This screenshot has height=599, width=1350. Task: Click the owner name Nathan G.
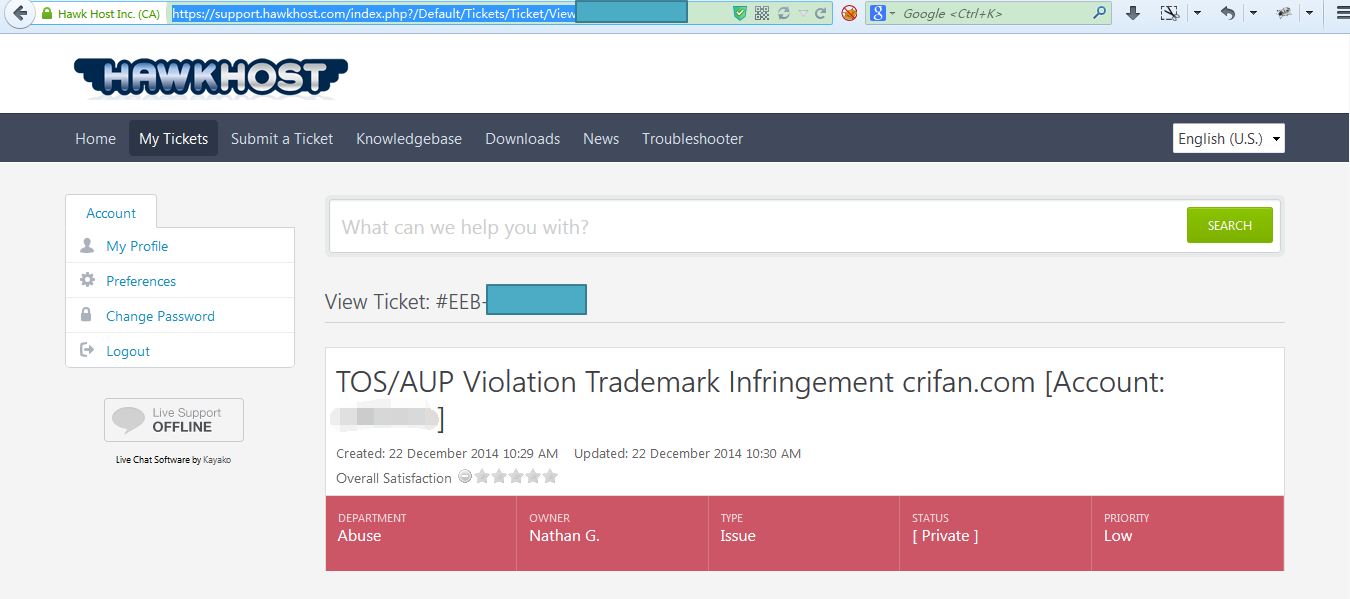pyautogui.click(x=564, y=536)
